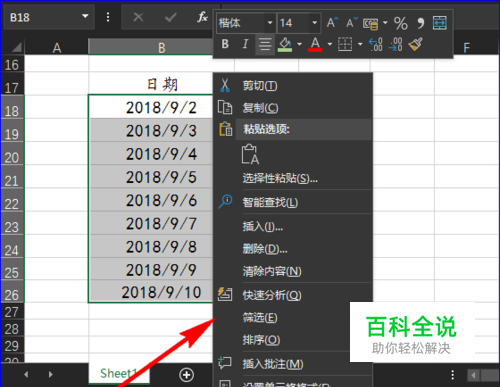Viewport: 500px width, 387px height.
Task: Click horizontal scrollbar left arrow
Action: (473, 375)
